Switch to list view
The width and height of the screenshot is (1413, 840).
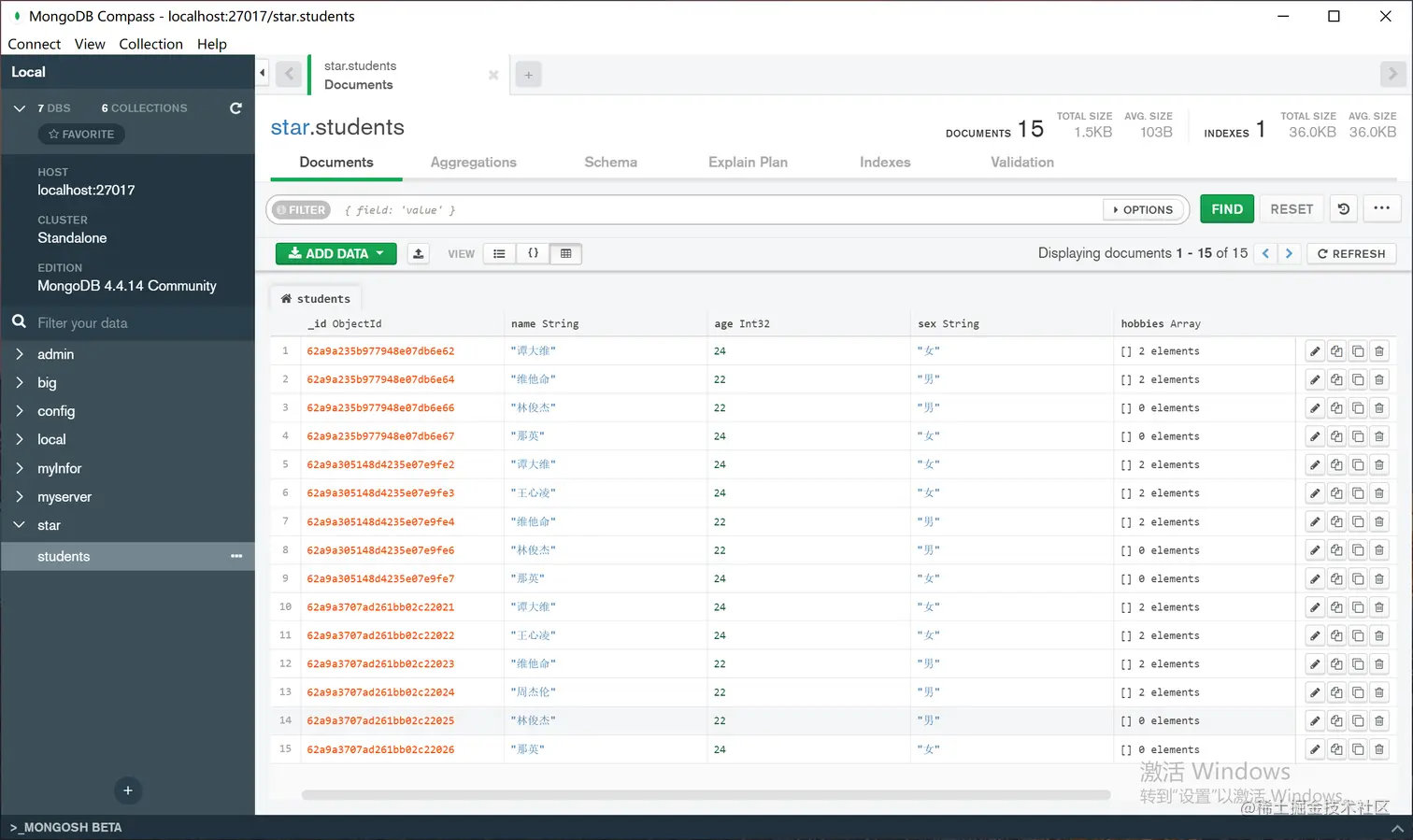tap(500, 253)
